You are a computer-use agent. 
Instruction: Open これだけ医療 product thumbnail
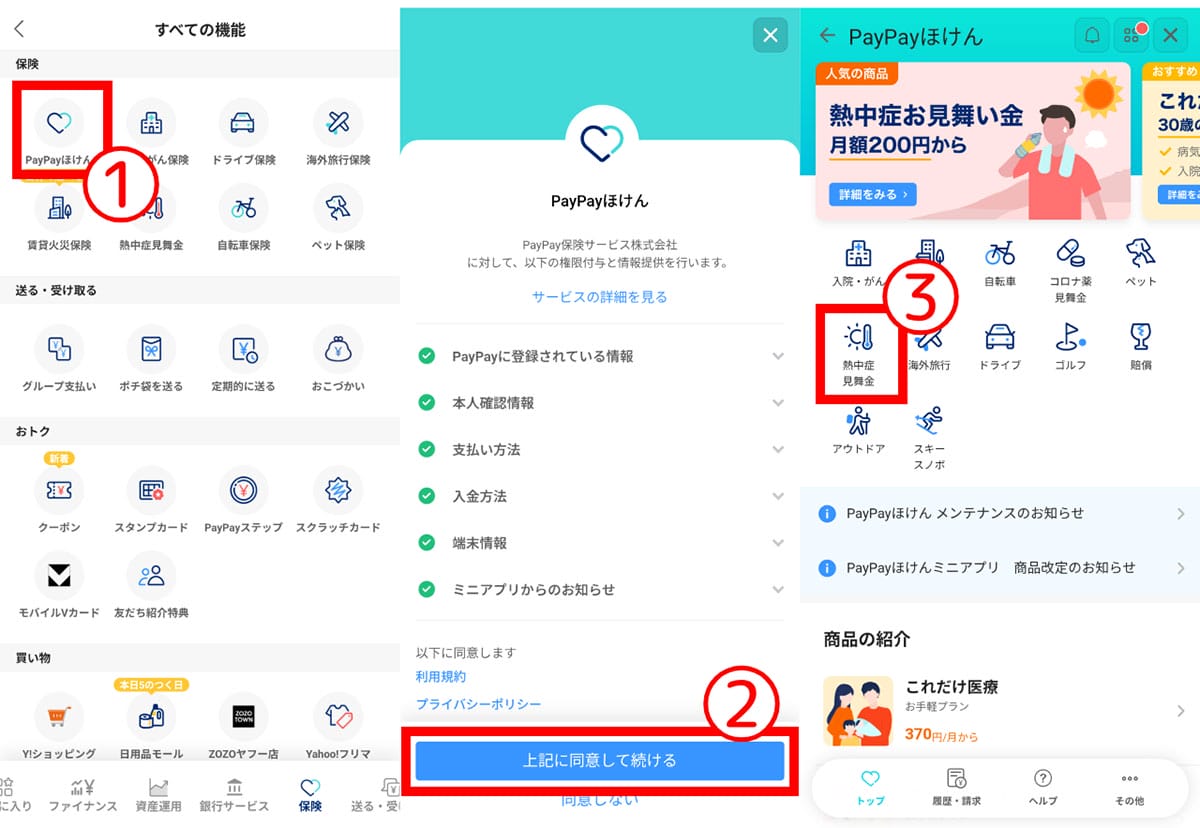tap(857, 711)
